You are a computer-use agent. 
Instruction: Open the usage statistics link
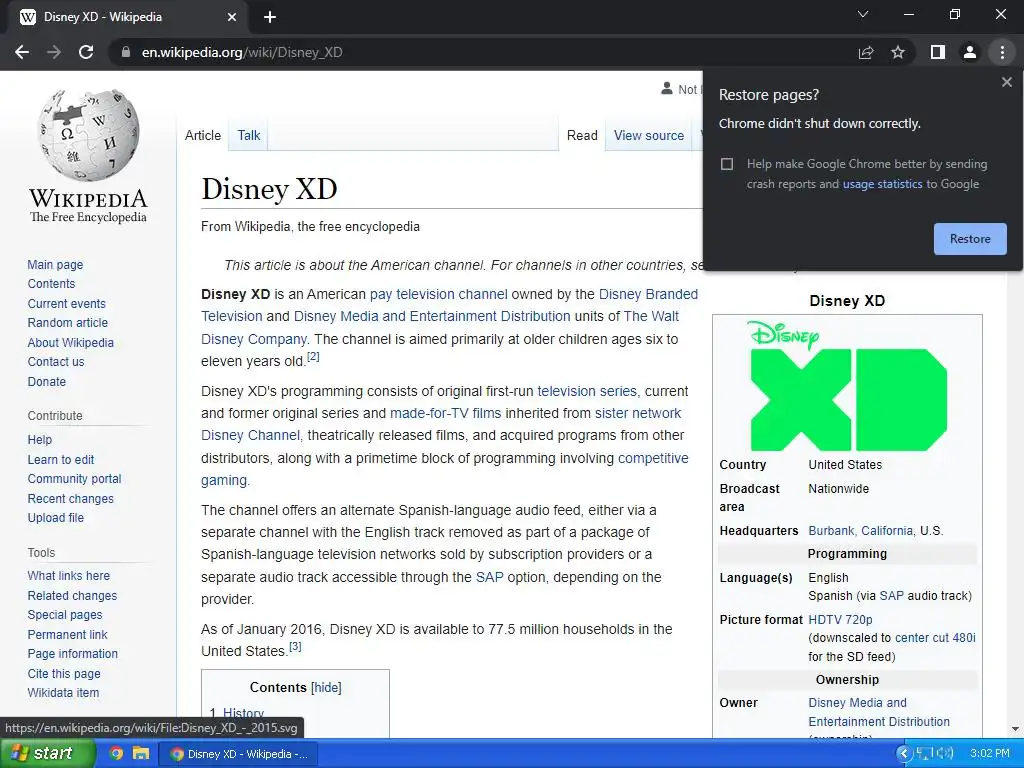point(882,184)
